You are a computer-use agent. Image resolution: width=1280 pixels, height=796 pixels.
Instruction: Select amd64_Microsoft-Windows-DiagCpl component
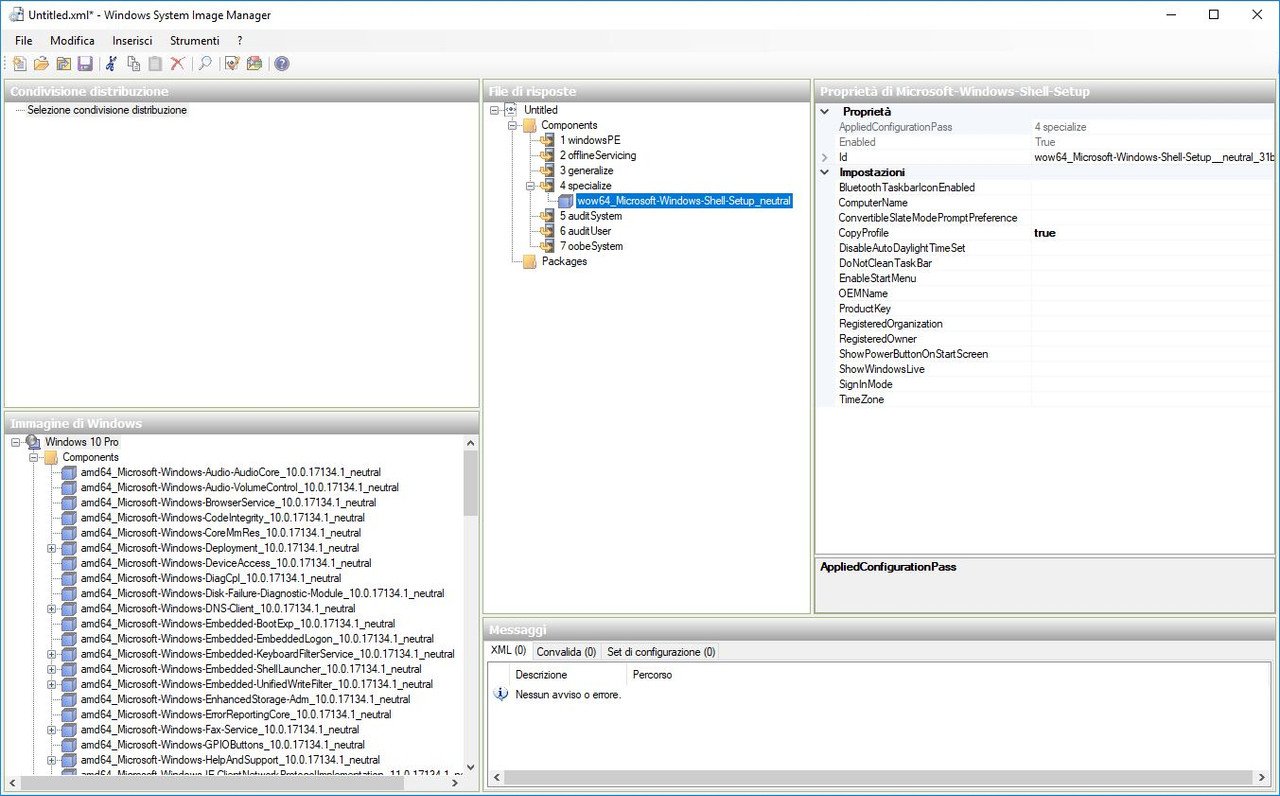210,578
